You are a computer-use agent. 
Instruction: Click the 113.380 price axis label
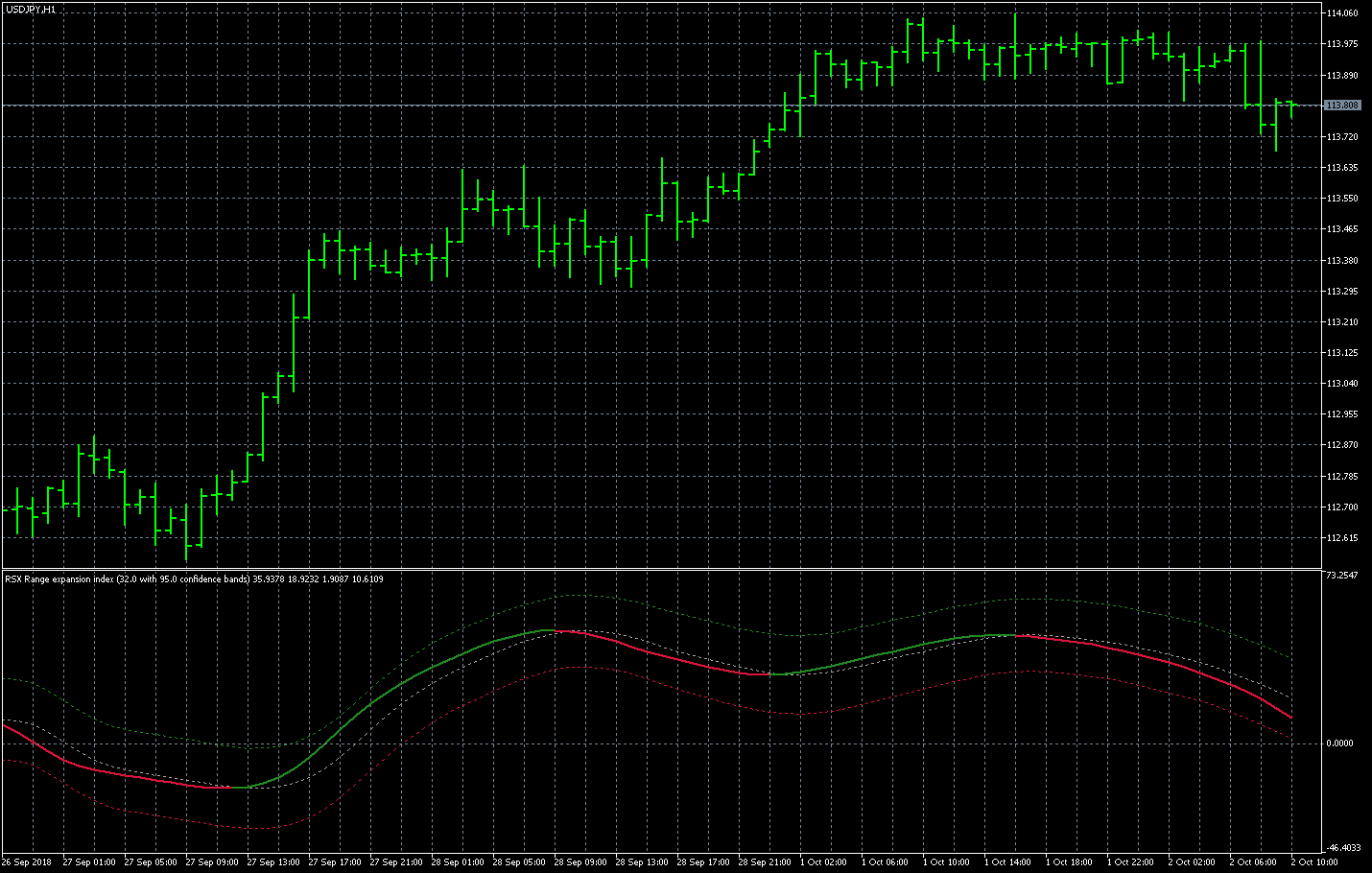[x=1341, y=261]
